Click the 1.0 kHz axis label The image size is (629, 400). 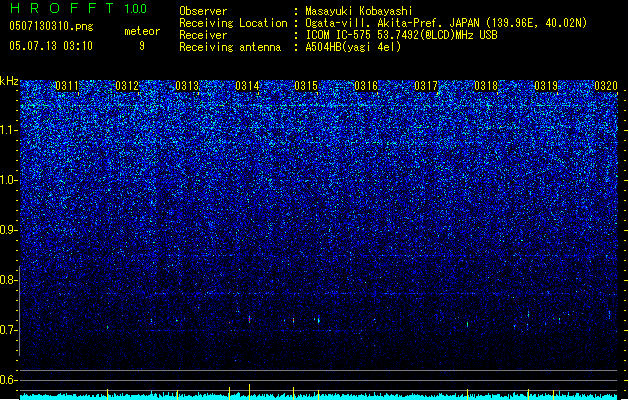coord(9,180)
